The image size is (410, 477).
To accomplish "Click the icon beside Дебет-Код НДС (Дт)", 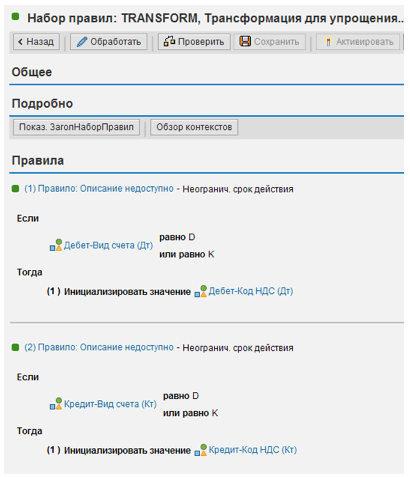I will 201,291.
